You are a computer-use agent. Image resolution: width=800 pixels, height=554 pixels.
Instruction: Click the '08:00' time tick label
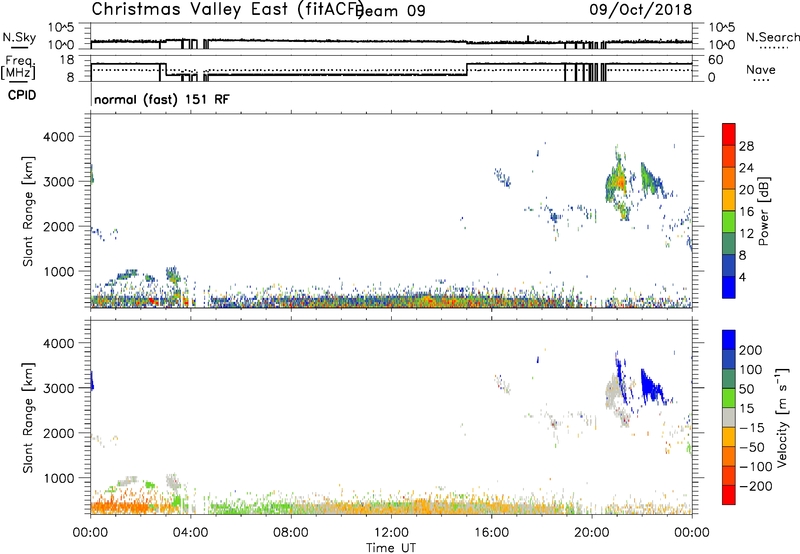(x=291, y=533)
